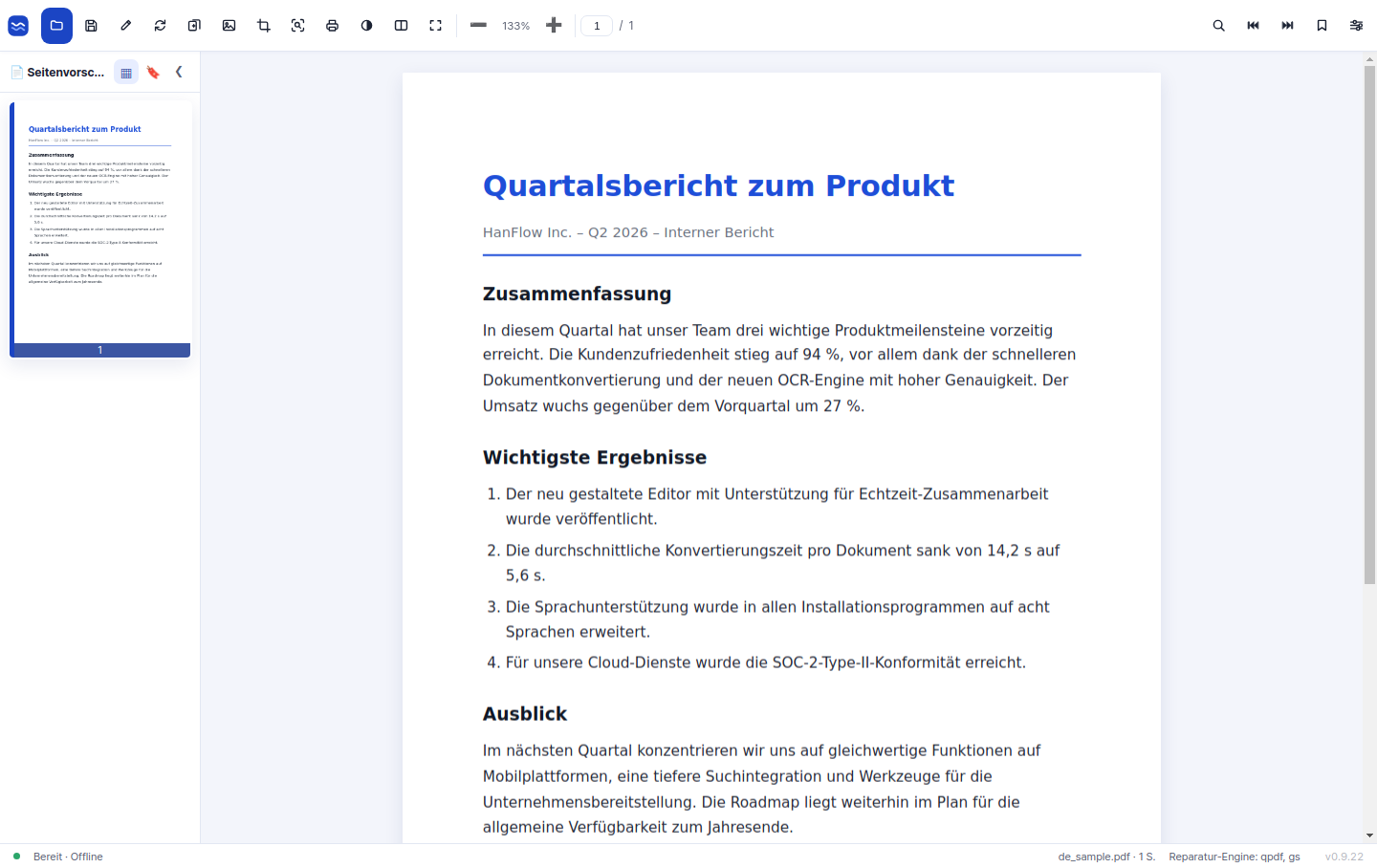The width and height of the screenshot is (1377, 868).
Task: Click the 'Ausblick' heading
Action: point(525,714)
